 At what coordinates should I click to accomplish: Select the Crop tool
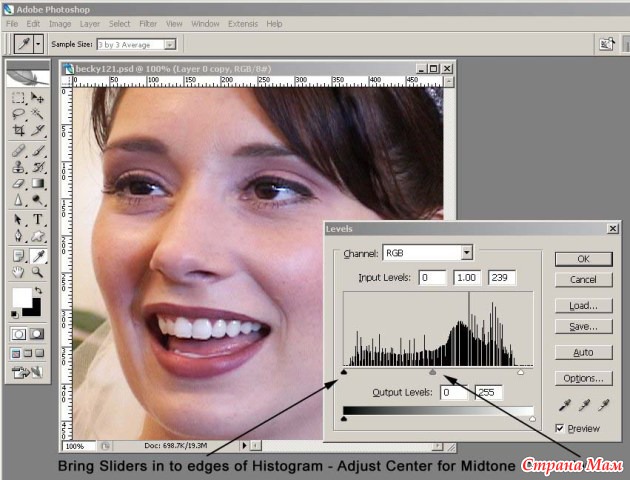point(18,131)
